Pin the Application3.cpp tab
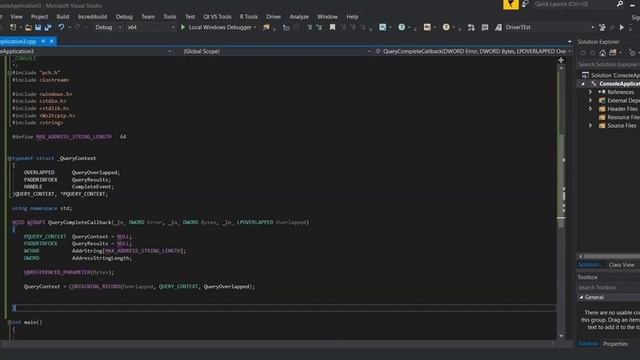Screen dimensions: 640x360 [x=43, y=41]
